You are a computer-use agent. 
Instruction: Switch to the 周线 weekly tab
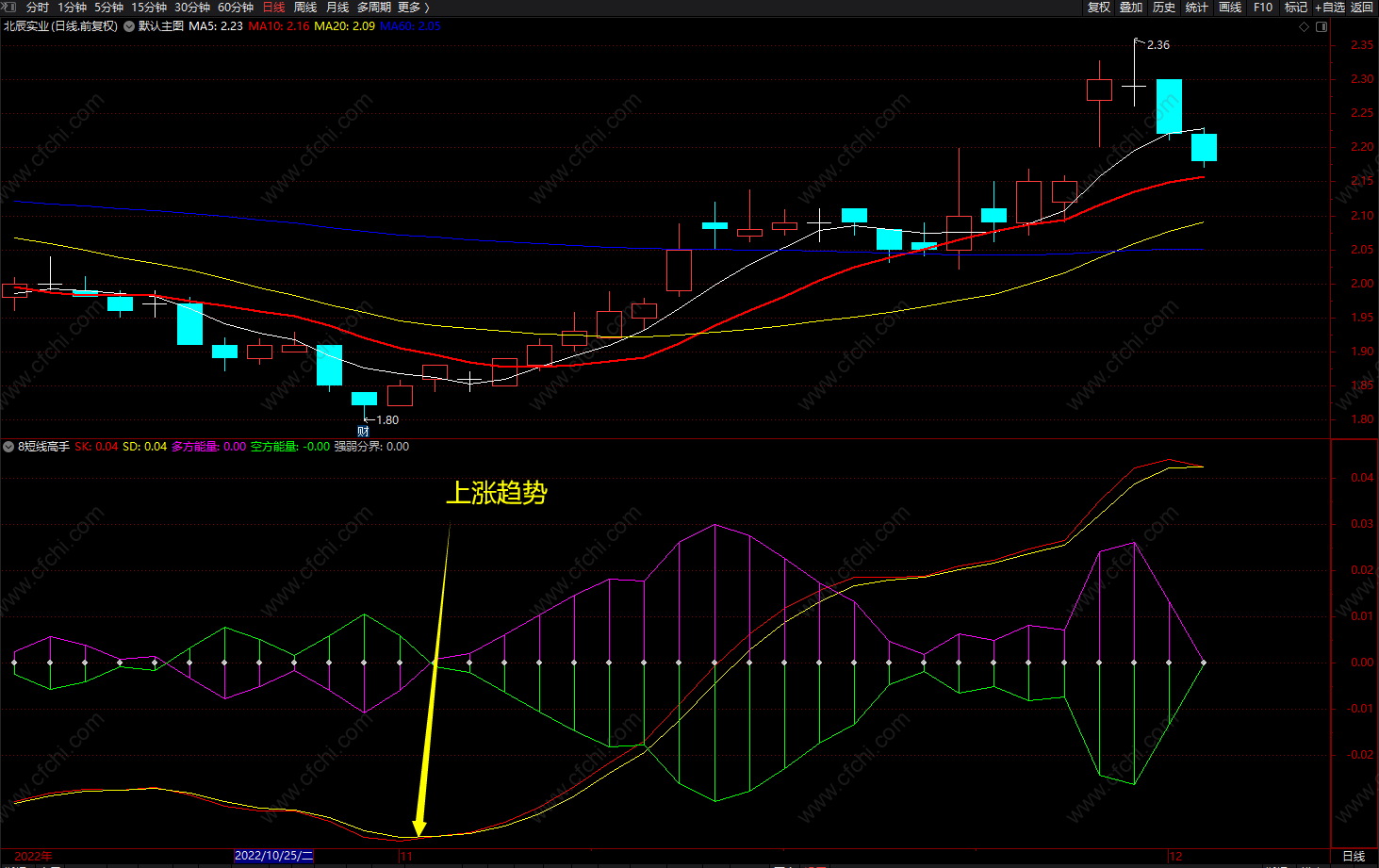(305, 8)
